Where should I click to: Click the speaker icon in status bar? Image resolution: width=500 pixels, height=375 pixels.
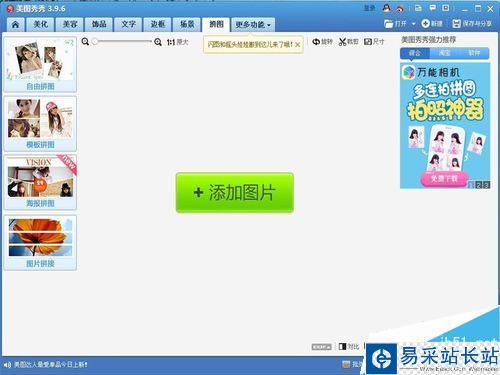point(8,365)
